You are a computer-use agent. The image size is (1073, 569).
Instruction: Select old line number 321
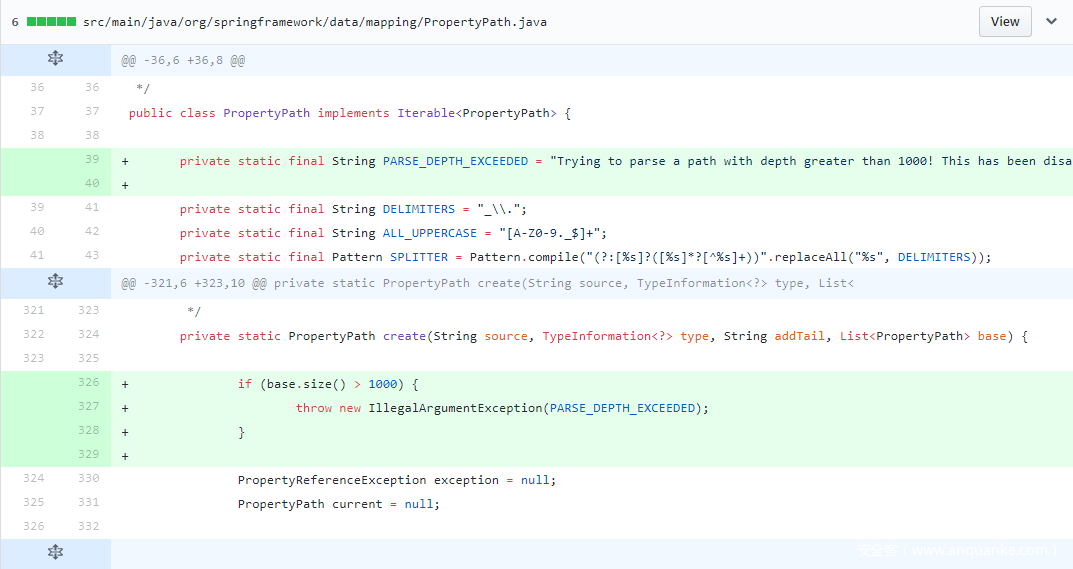pyautogui.click(x=34, y=310)
